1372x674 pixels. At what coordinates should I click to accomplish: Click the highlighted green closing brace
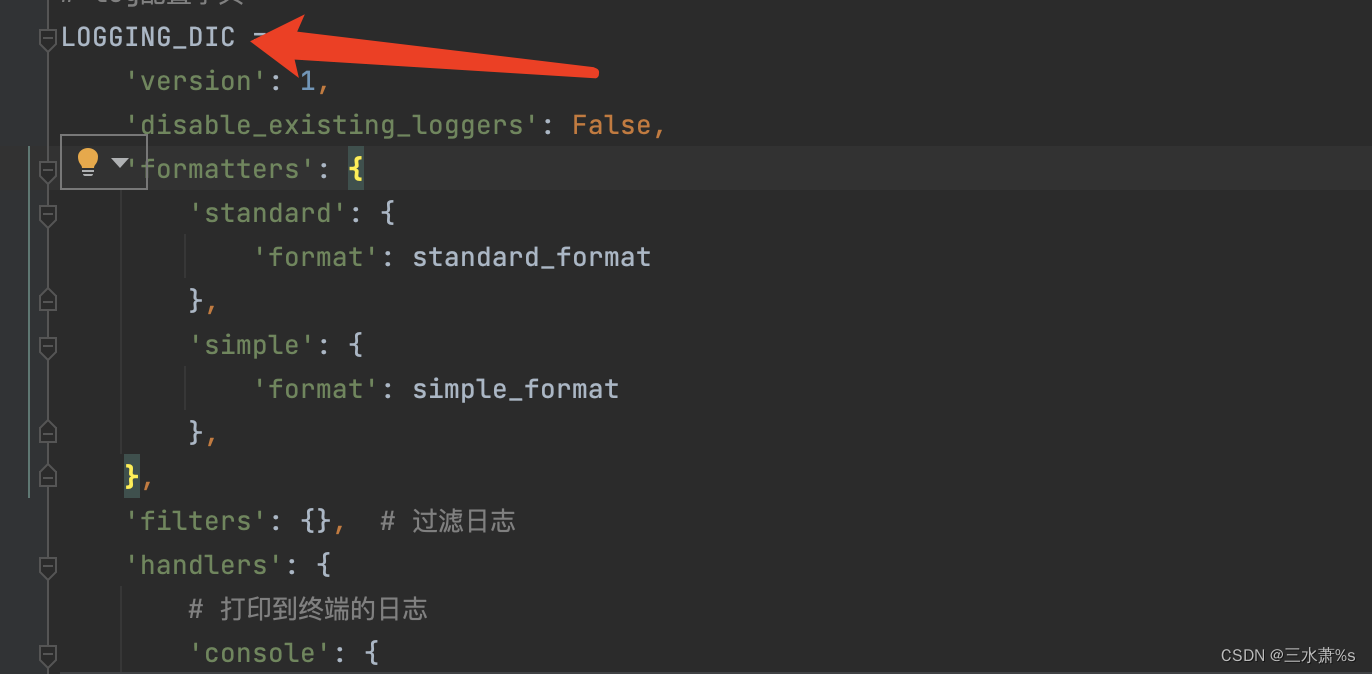(x=130, y=476)
